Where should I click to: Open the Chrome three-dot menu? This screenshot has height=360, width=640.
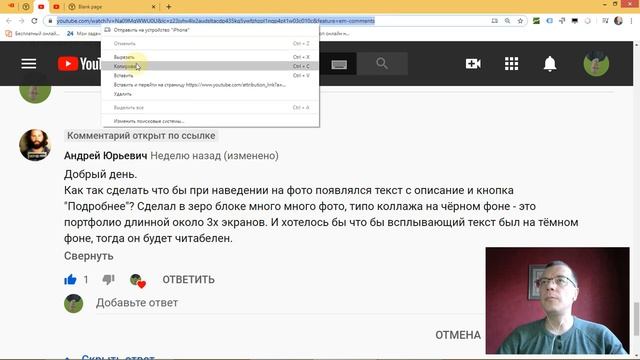tap(631, 21)
